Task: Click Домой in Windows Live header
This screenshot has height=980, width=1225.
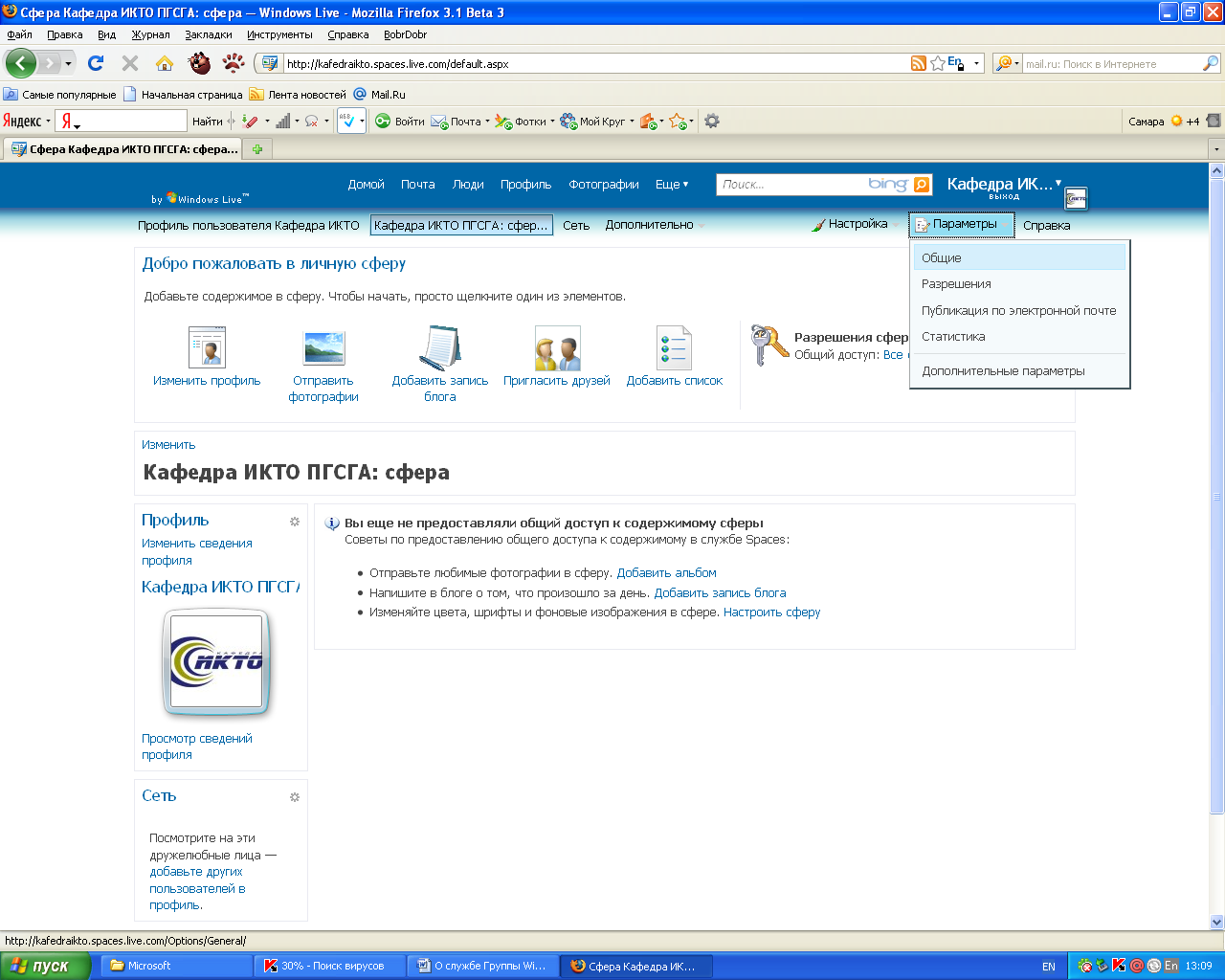Action: [366, 185]
